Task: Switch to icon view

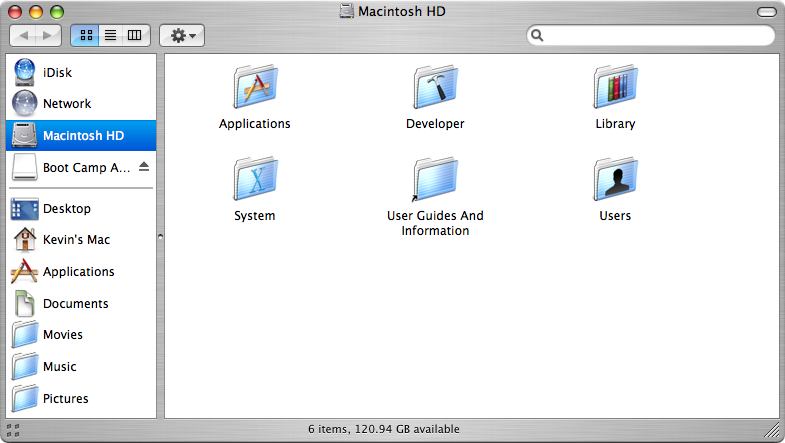Action: click(x=86, y=36)
